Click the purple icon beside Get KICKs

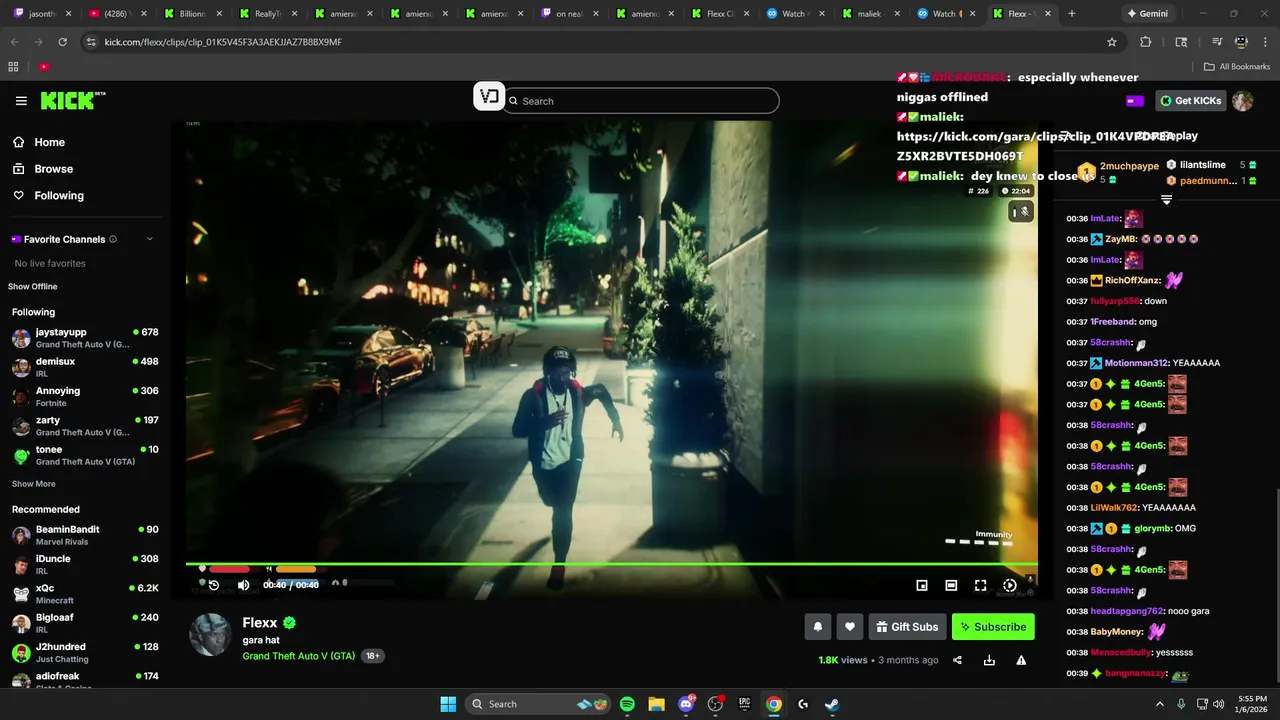1135,101
